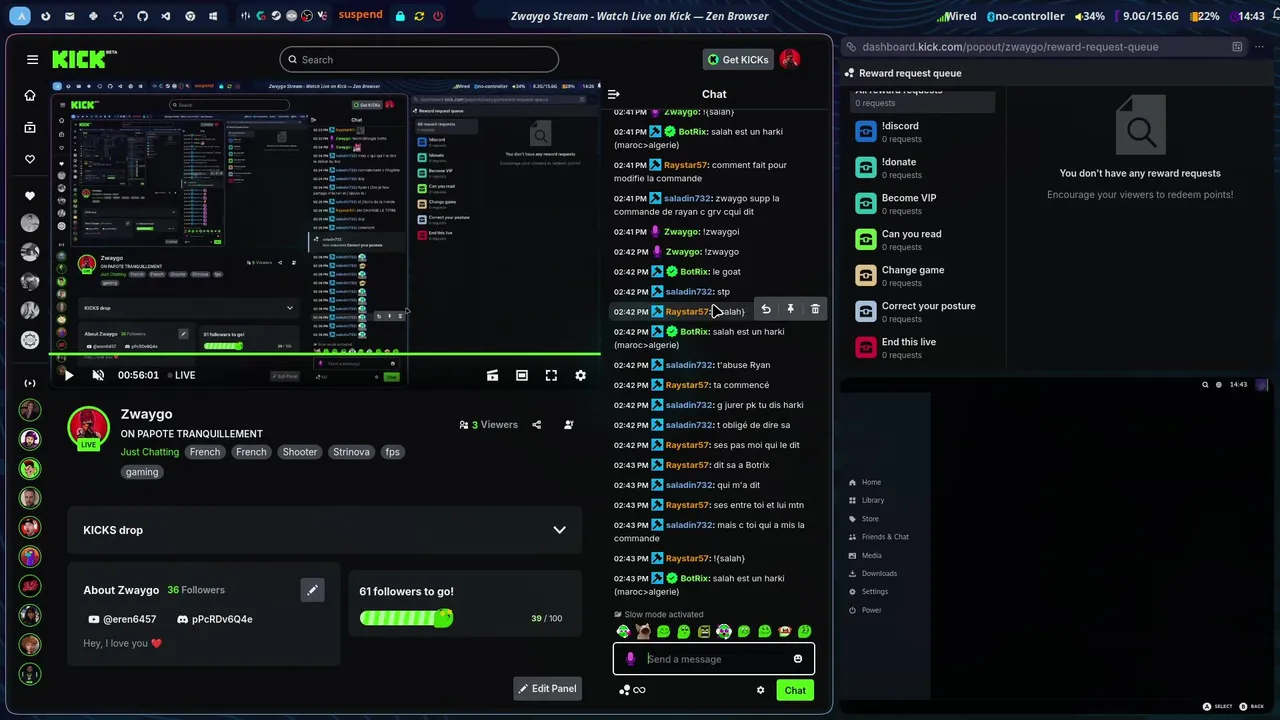Select the Shooter tag
The height and width of the screenshot is (720, 1280).
300,452
